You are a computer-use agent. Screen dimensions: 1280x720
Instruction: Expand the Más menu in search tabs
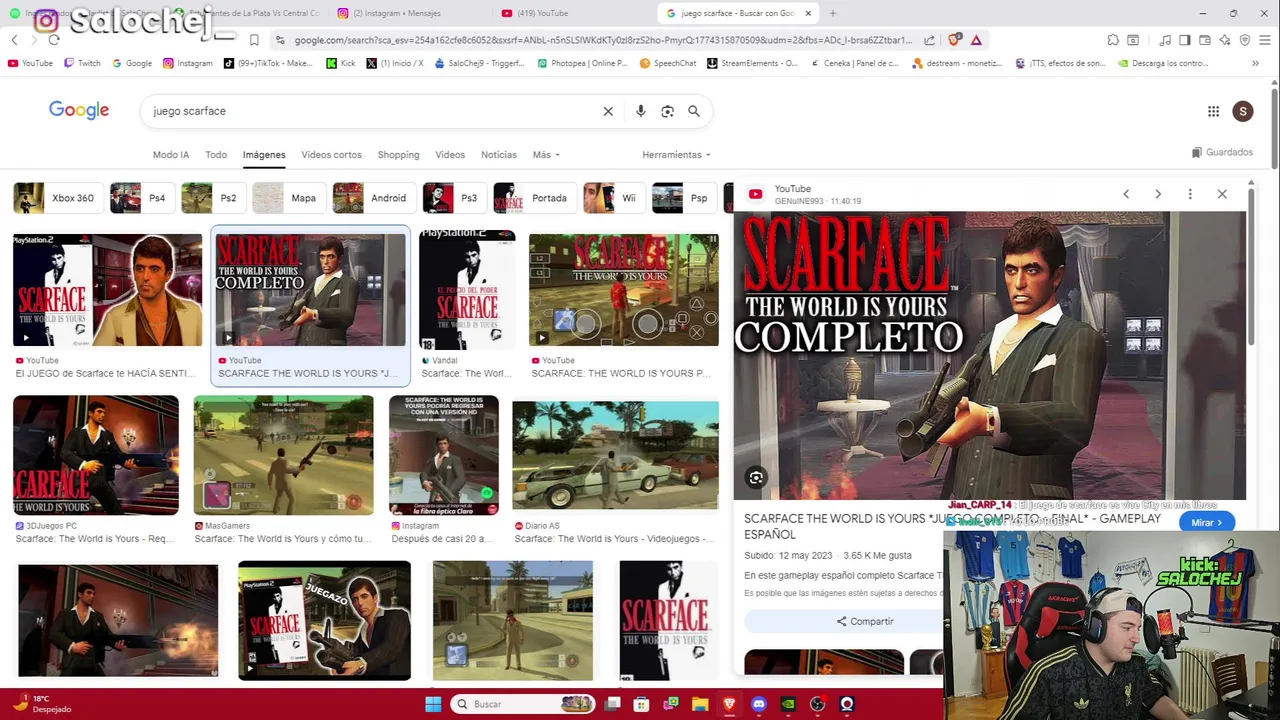tap(546, 155)
